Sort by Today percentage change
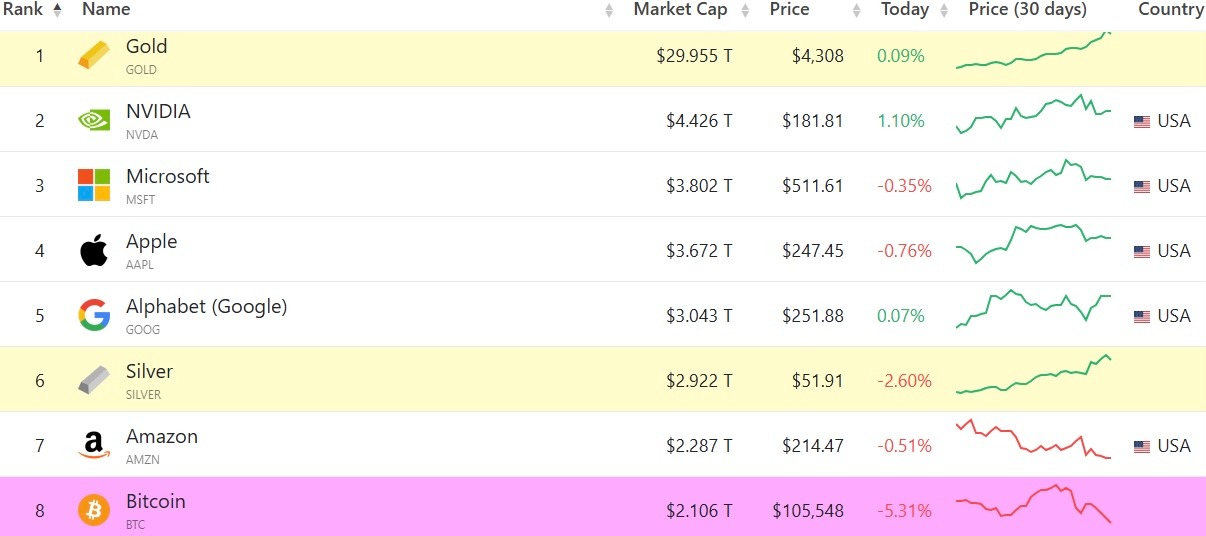Image resolution: width=1206 pixels, height=536 pixels. pyautogui.click(x=905, y=10)
